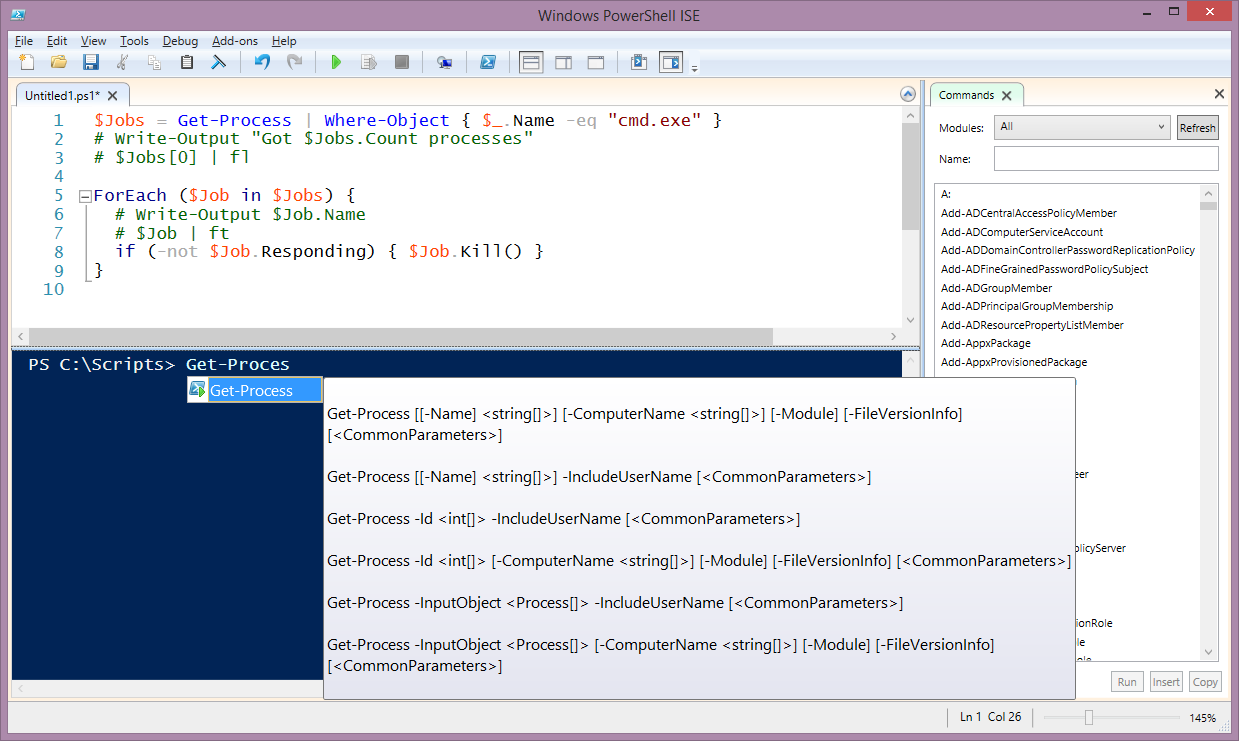The image size is (1239, 741).
Task: Create a new script with the New icon
Action: pos(27,62)
